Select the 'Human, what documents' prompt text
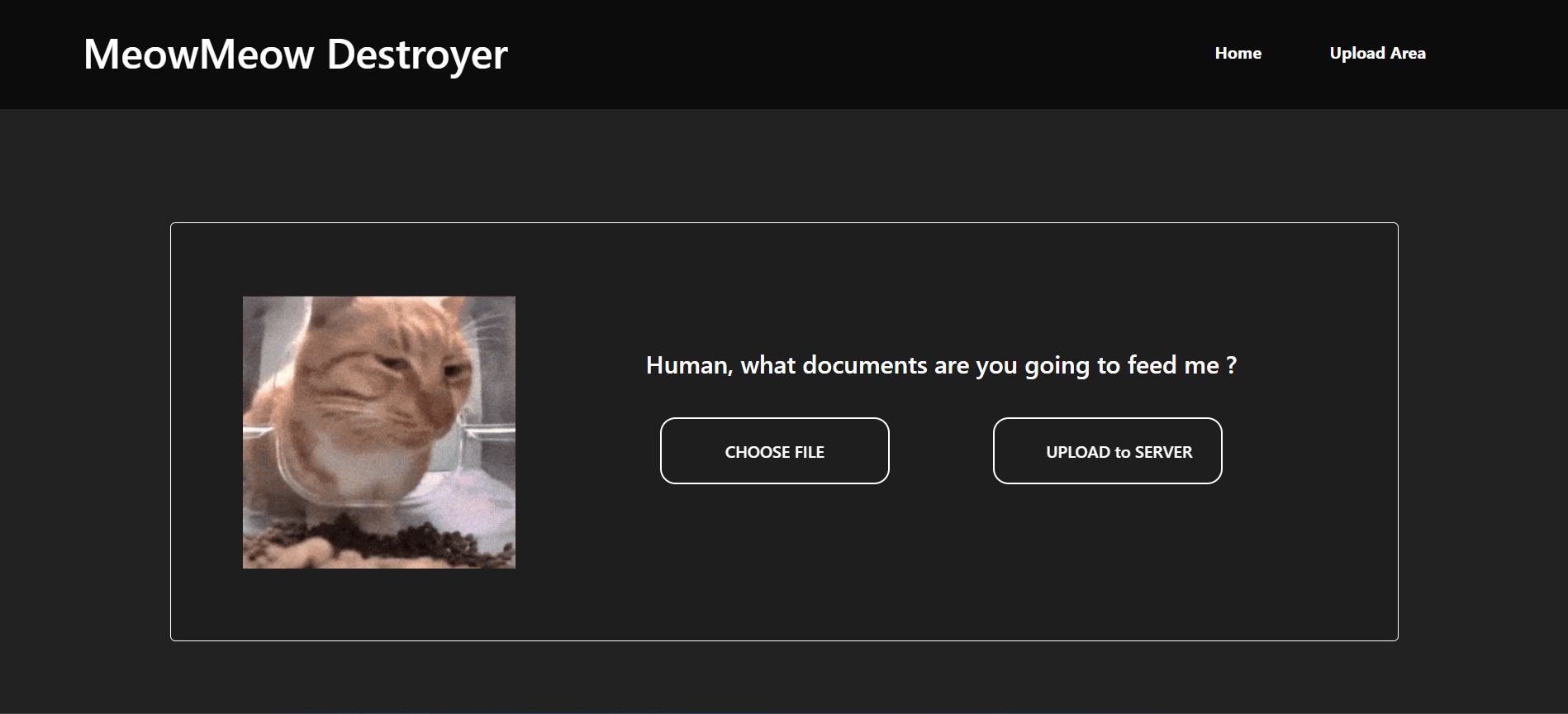 [x=940, y=365]
